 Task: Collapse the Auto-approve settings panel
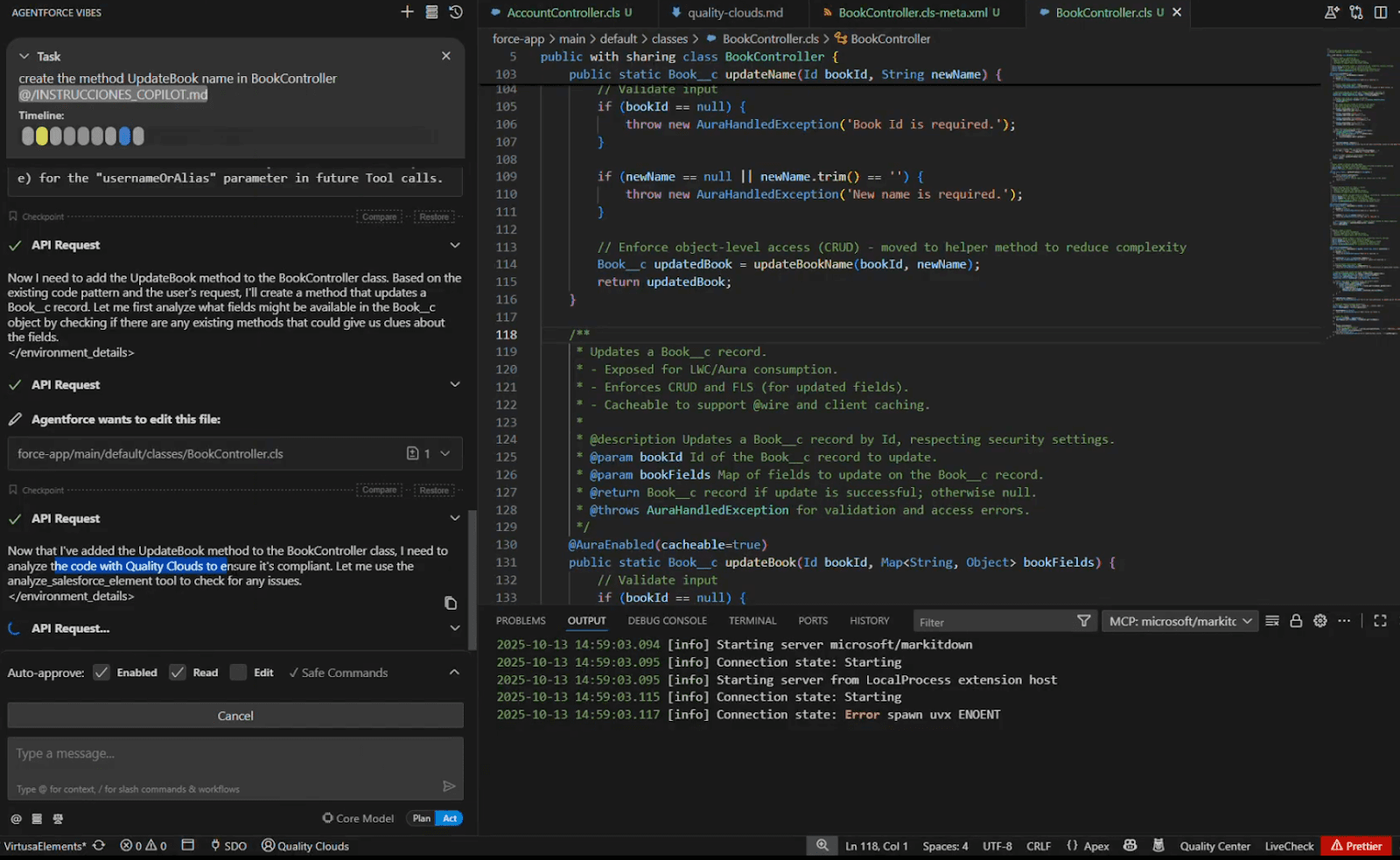[454, 672]
